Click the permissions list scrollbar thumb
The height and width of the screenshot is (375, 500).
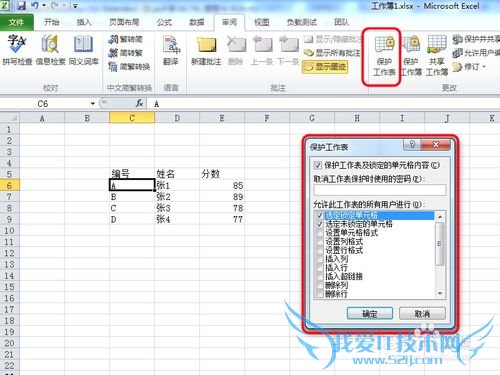point(440,244)
